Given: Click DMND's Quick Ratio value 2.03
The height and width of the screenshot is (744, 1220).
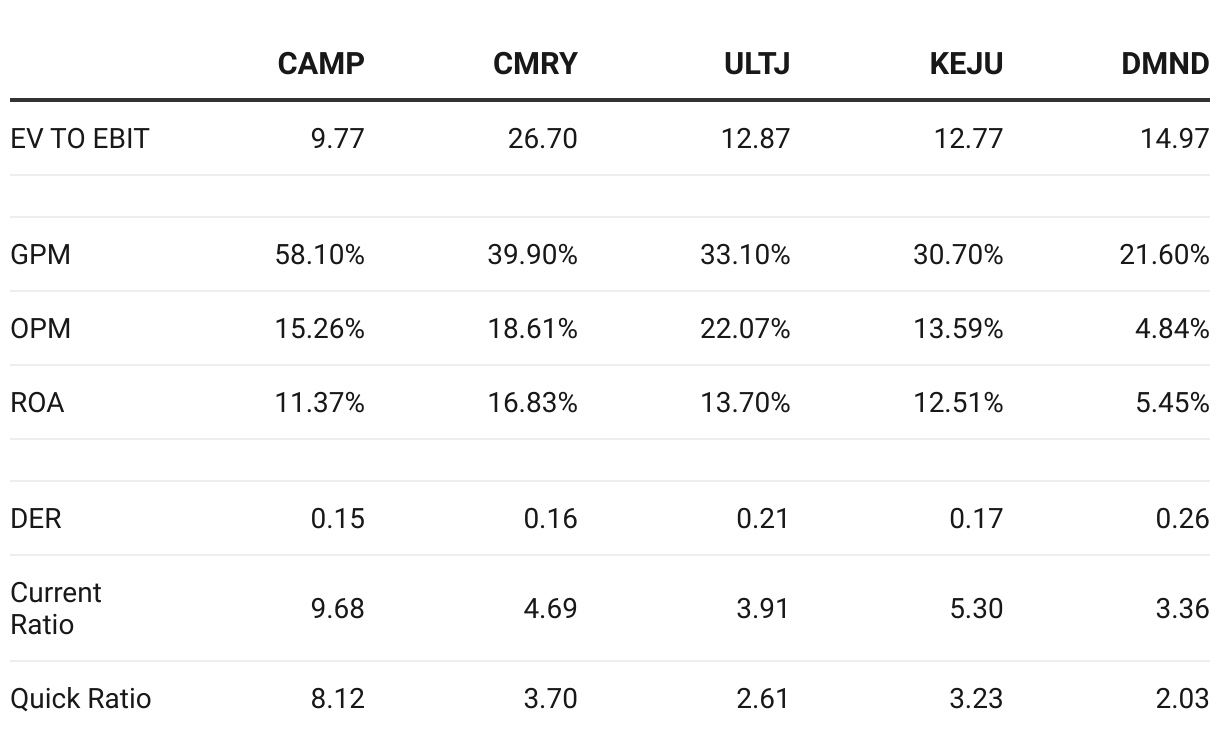Looking at the screenshot, I should 1182,698.
